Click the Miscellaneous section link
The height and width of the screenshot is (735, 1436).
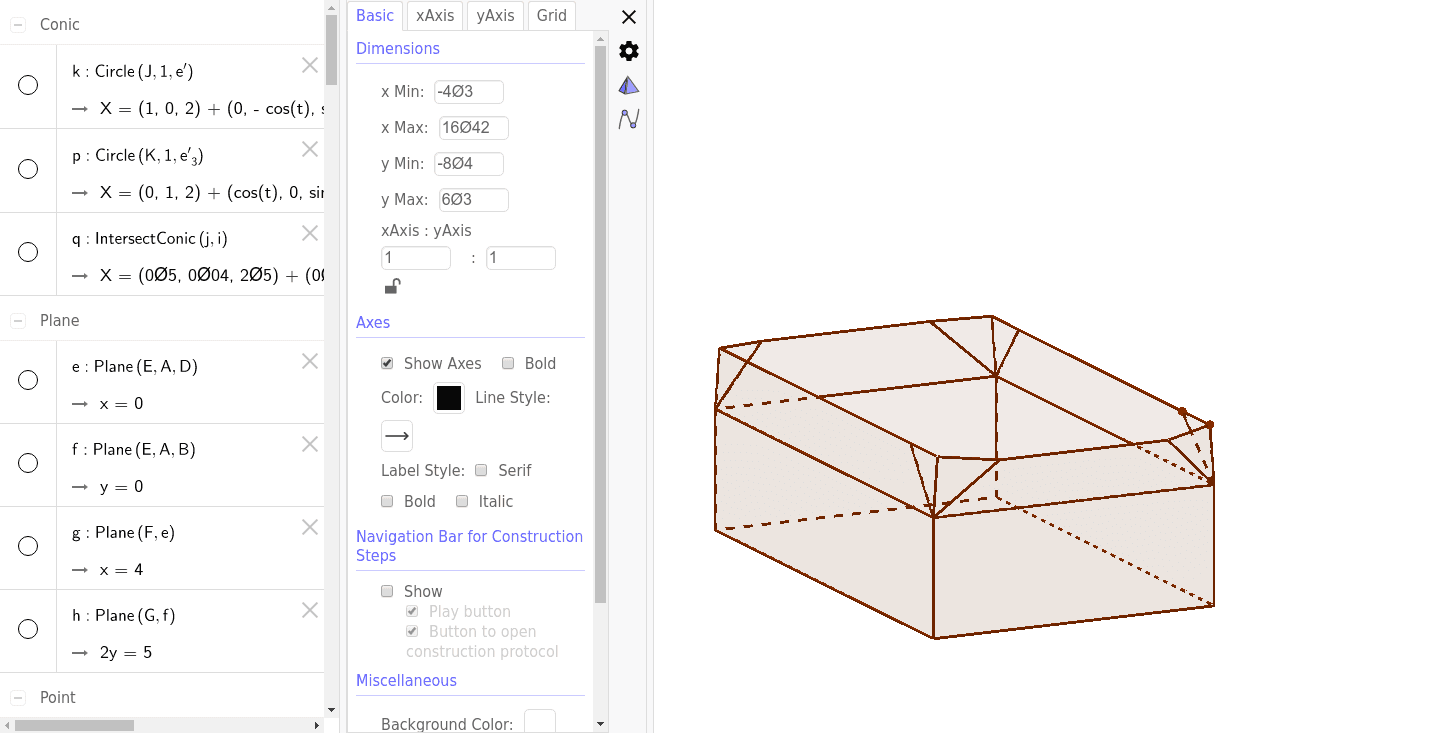point(406,680)
